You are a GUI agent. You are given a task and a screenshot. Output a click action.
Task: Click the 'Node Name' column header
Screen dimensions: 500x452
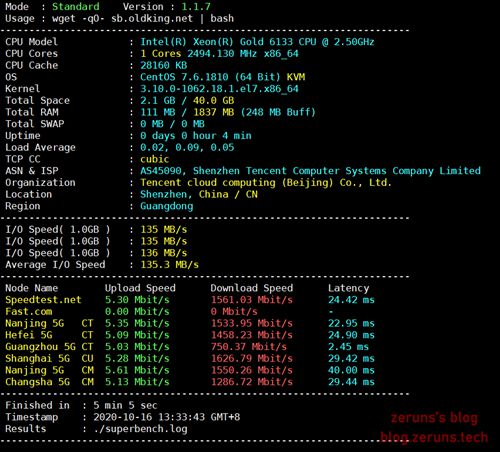point(32,288)
